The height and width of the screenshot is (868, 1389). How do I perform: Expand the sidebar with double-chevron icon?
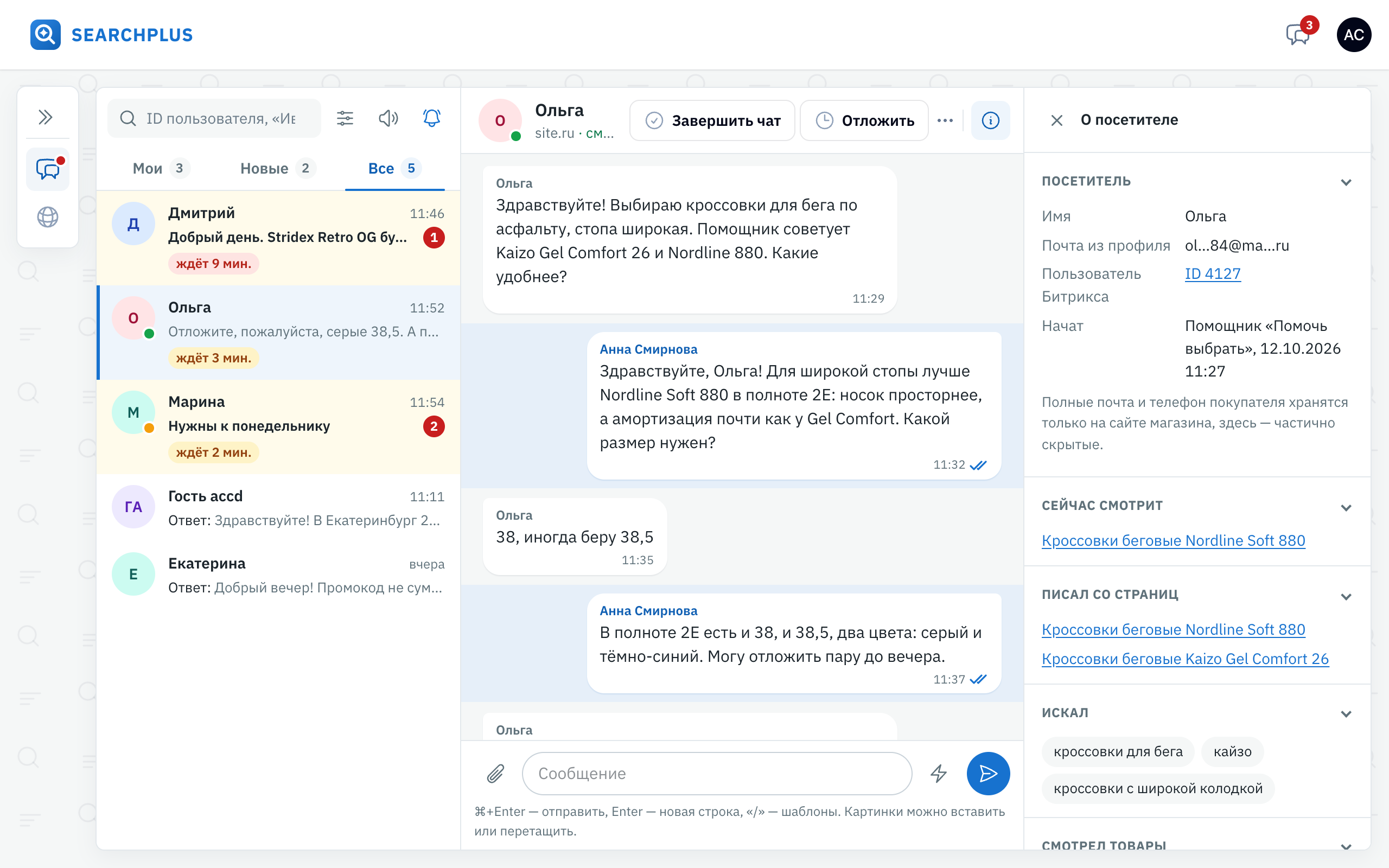(x=46, y=117)
